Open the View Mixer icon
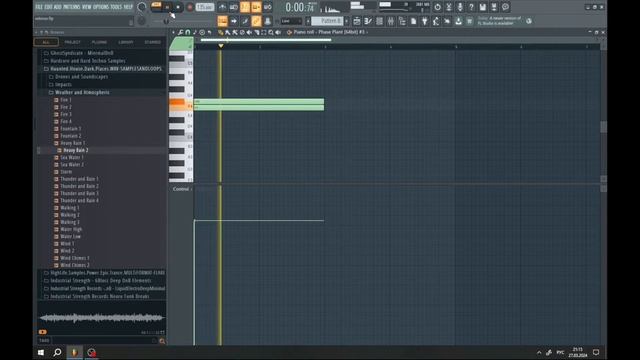Image resolution: width=640 pixels, height=360 pixels. tap(391, 21)
